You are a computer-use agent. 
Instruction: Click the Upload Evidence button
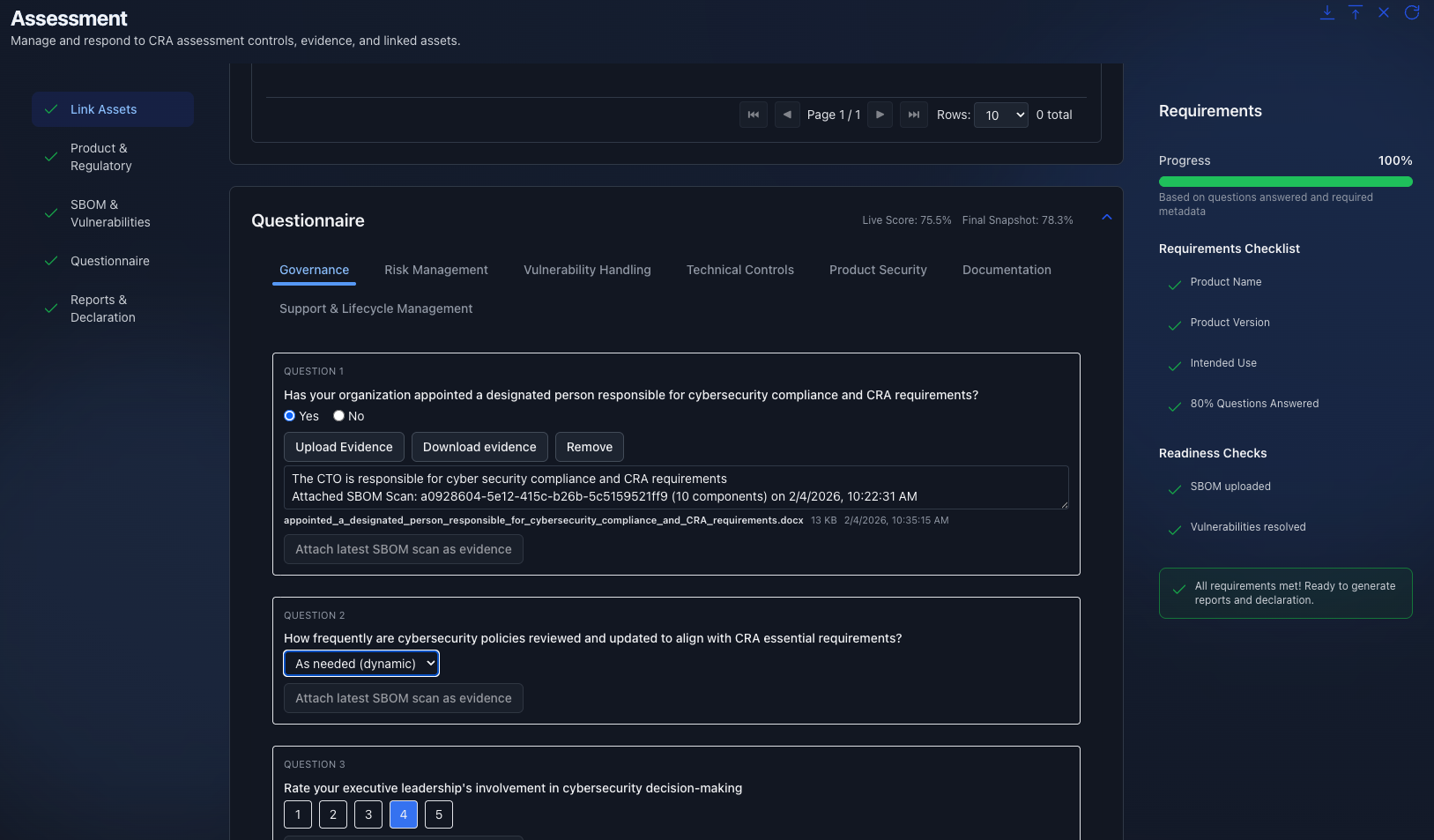[344, 447]
